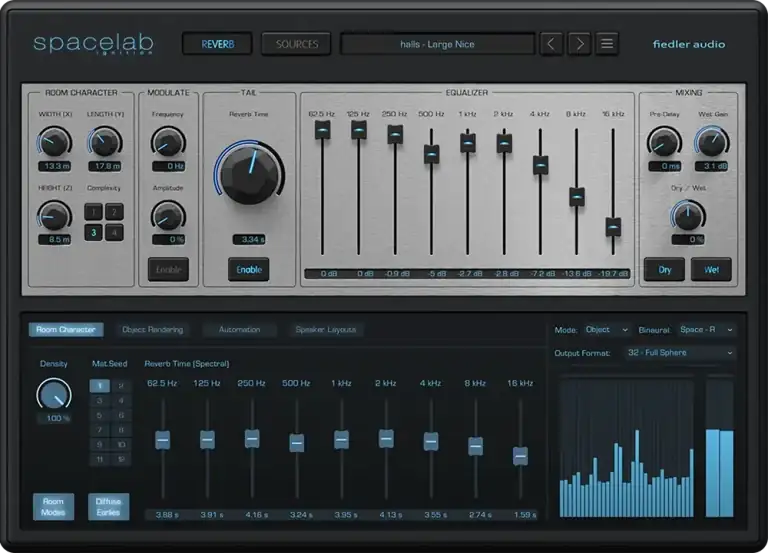Image resolution: width=768 pixels, height=553 pixels.
Task: Click the Dry / Wet knob
Action: coord(688,216)
